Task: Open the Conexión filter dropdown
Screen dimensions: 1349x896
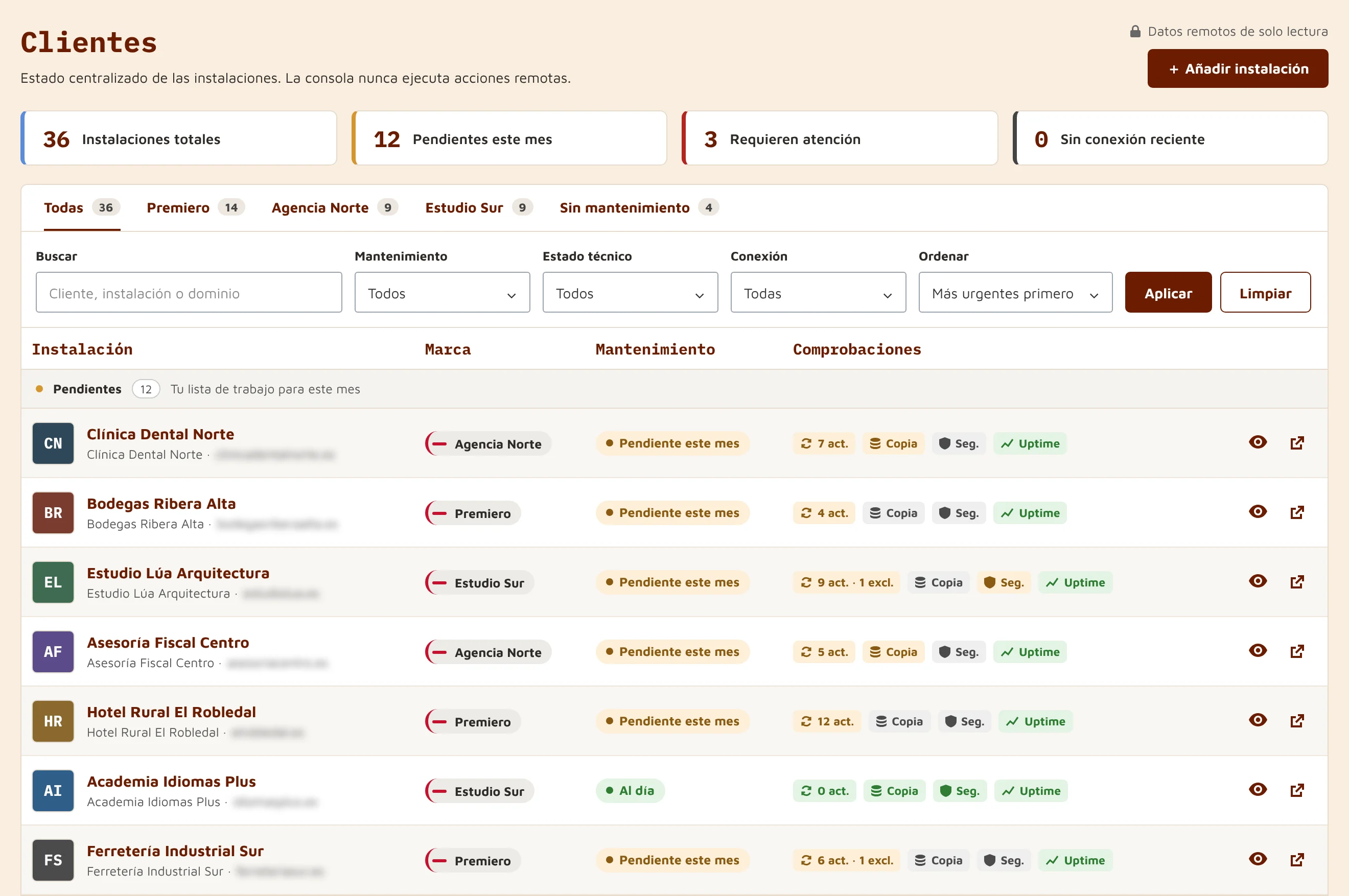Action: (818, 293)
